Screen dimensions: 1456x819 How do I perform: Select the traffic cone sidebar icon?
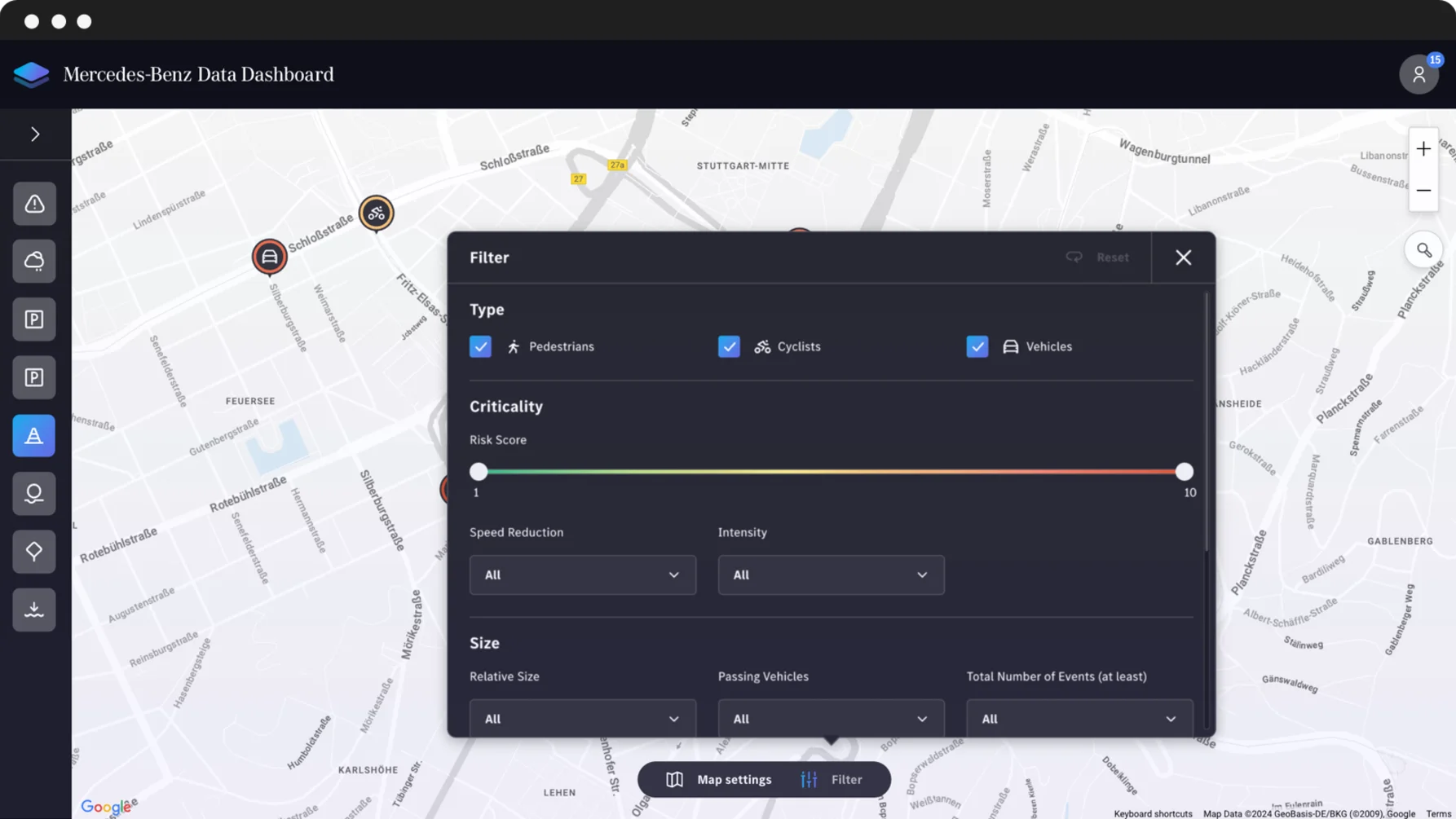pos(34,436)
